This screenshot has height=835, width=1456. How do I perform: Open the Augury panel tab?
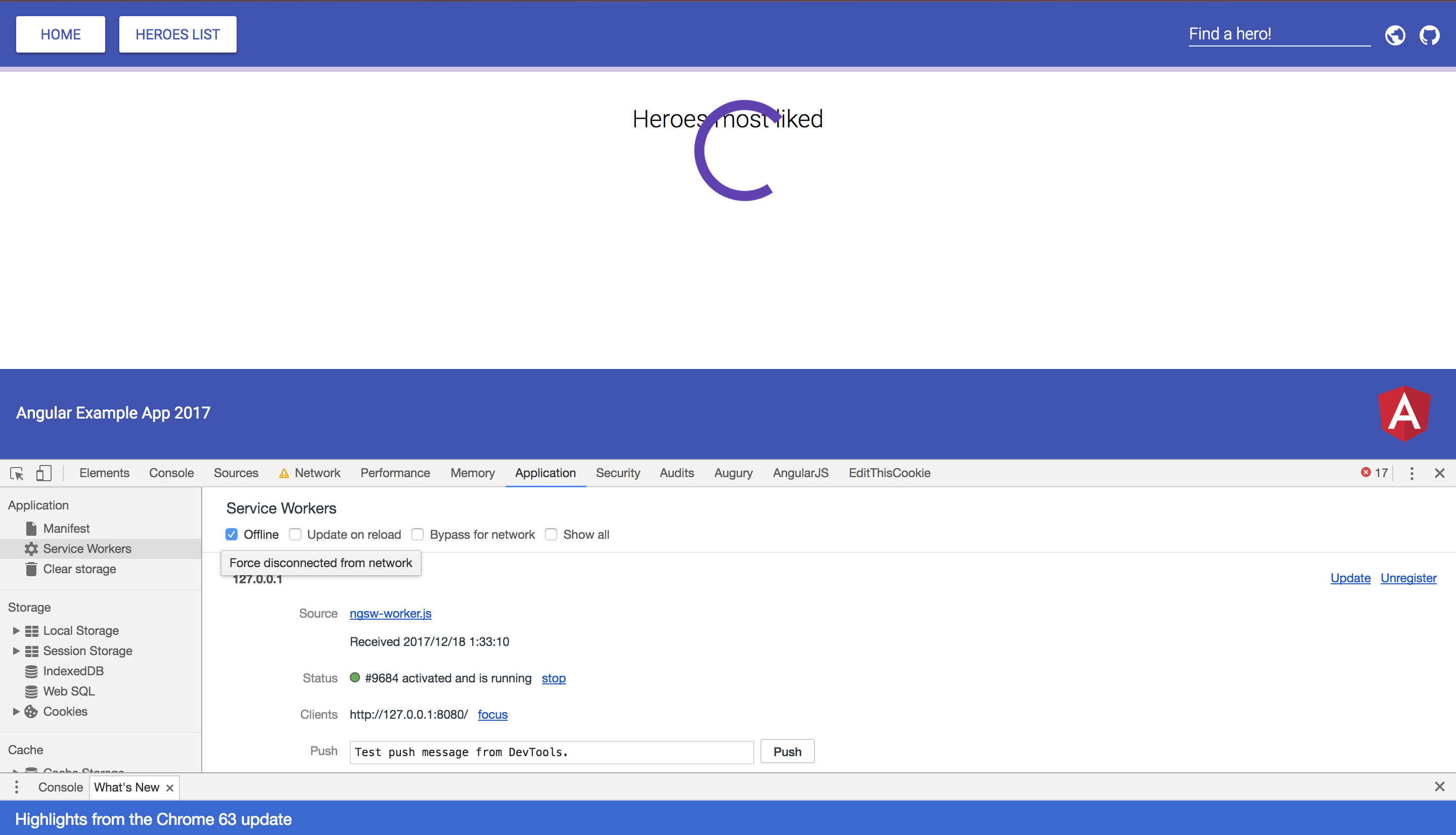(733, 473)
